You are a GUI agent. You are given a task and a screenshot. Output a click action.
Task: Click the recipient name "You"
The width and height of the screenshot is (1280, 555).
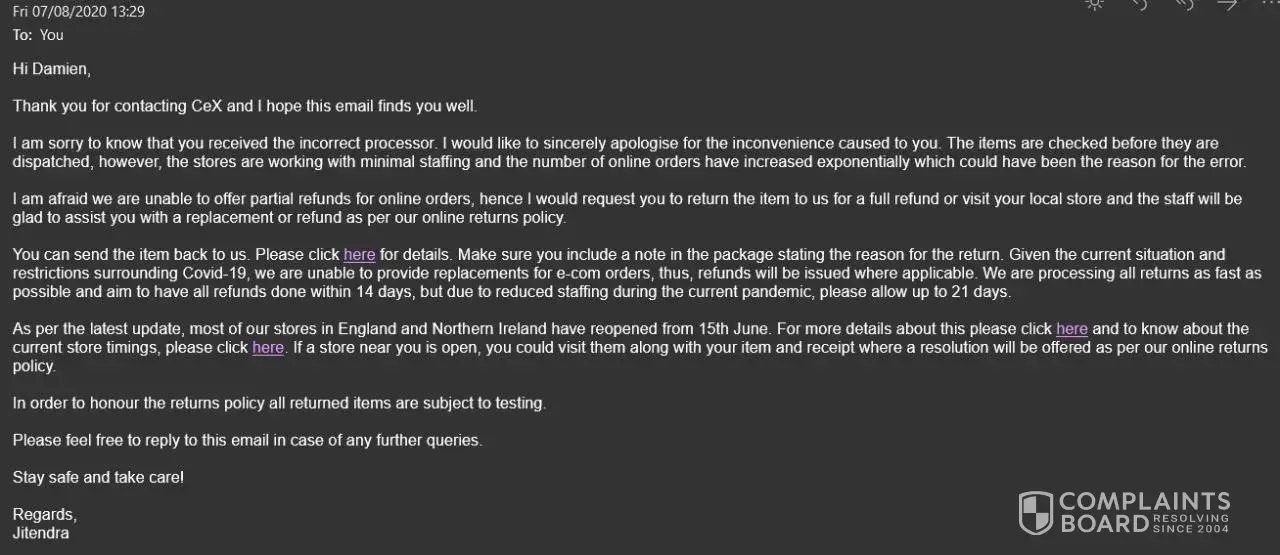pos(52,35)
